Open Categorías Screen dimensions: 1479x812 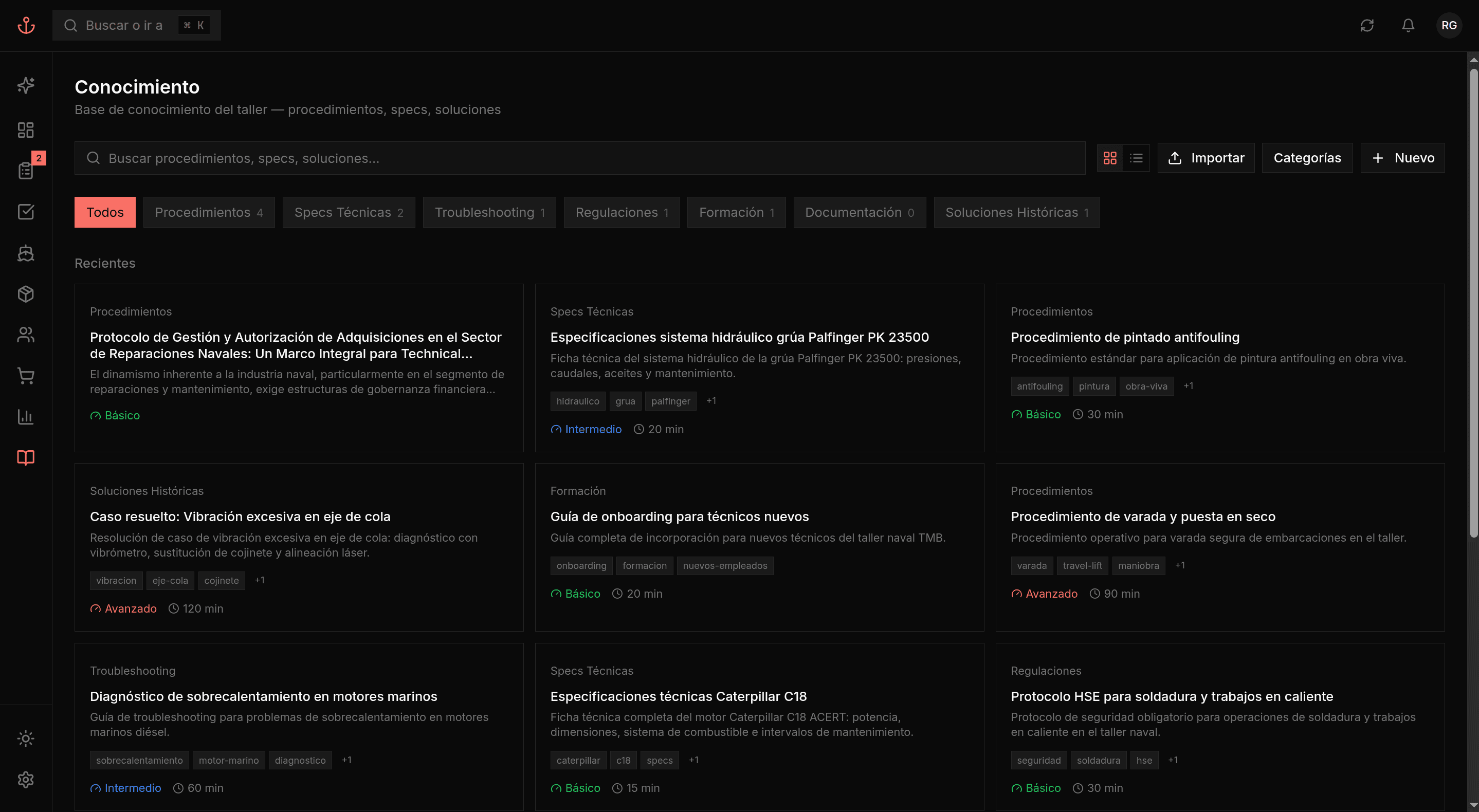(1307, 157)
